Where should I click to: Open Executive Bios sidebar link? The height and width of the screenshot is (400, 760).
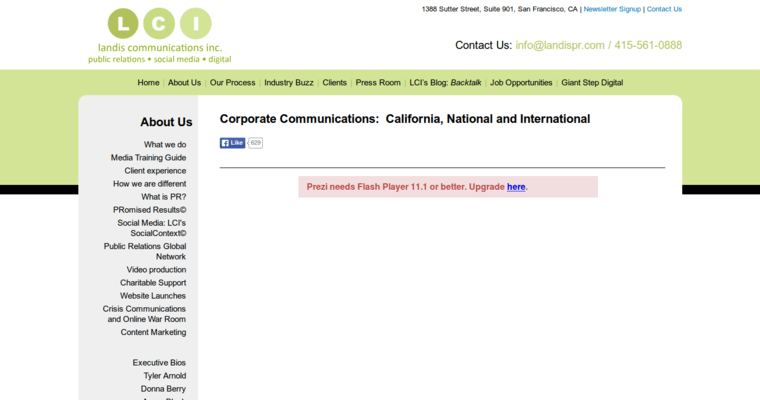pyautogui.click(x=159, y=363)
